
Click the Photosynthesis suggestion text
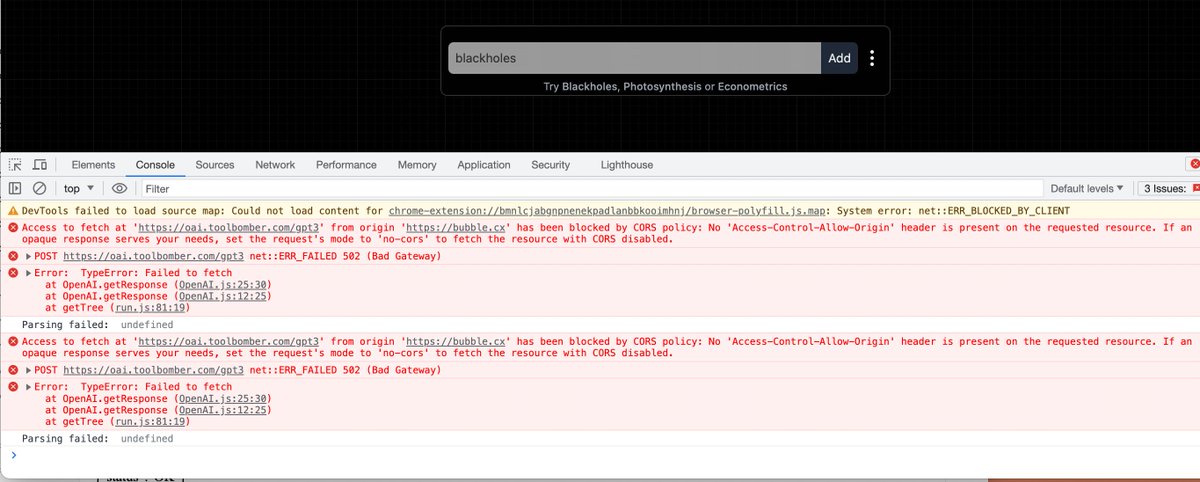662,87
